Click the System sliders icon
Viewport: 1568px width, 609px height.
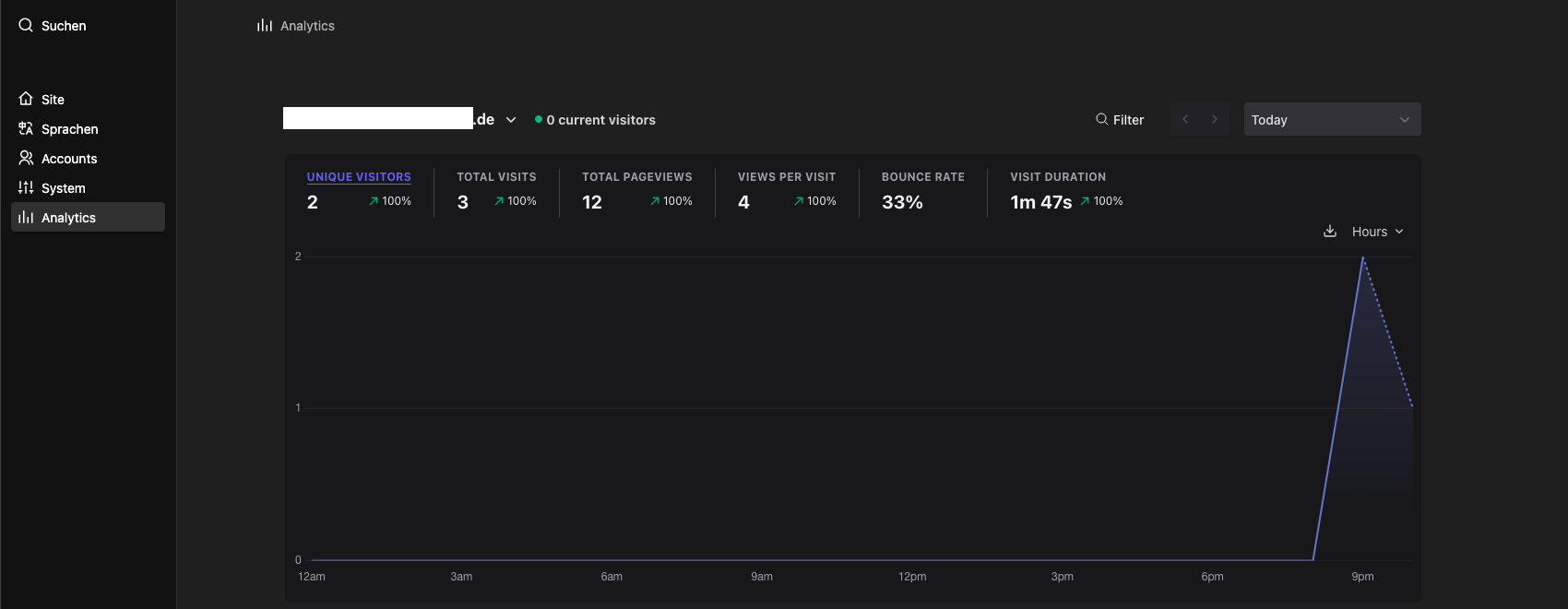(x=26, y=187)
